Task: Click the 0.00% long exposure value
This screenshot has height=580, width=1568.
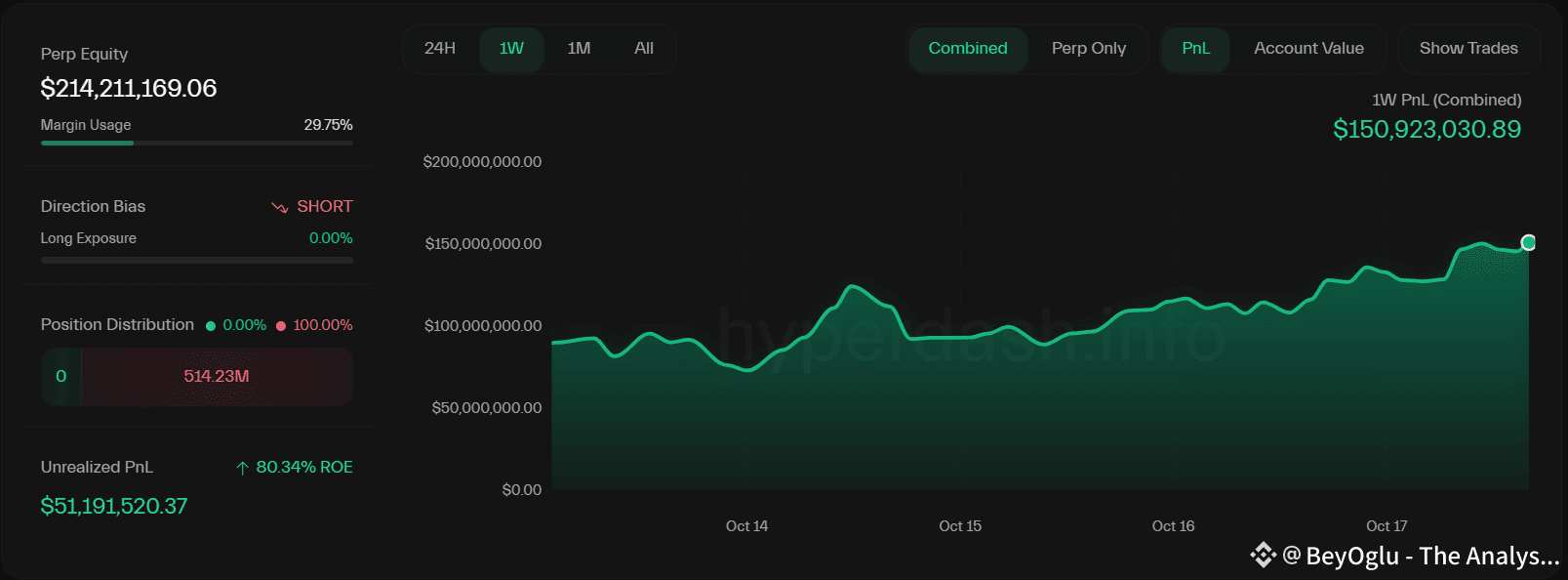Action: click(x=331, y=238)
